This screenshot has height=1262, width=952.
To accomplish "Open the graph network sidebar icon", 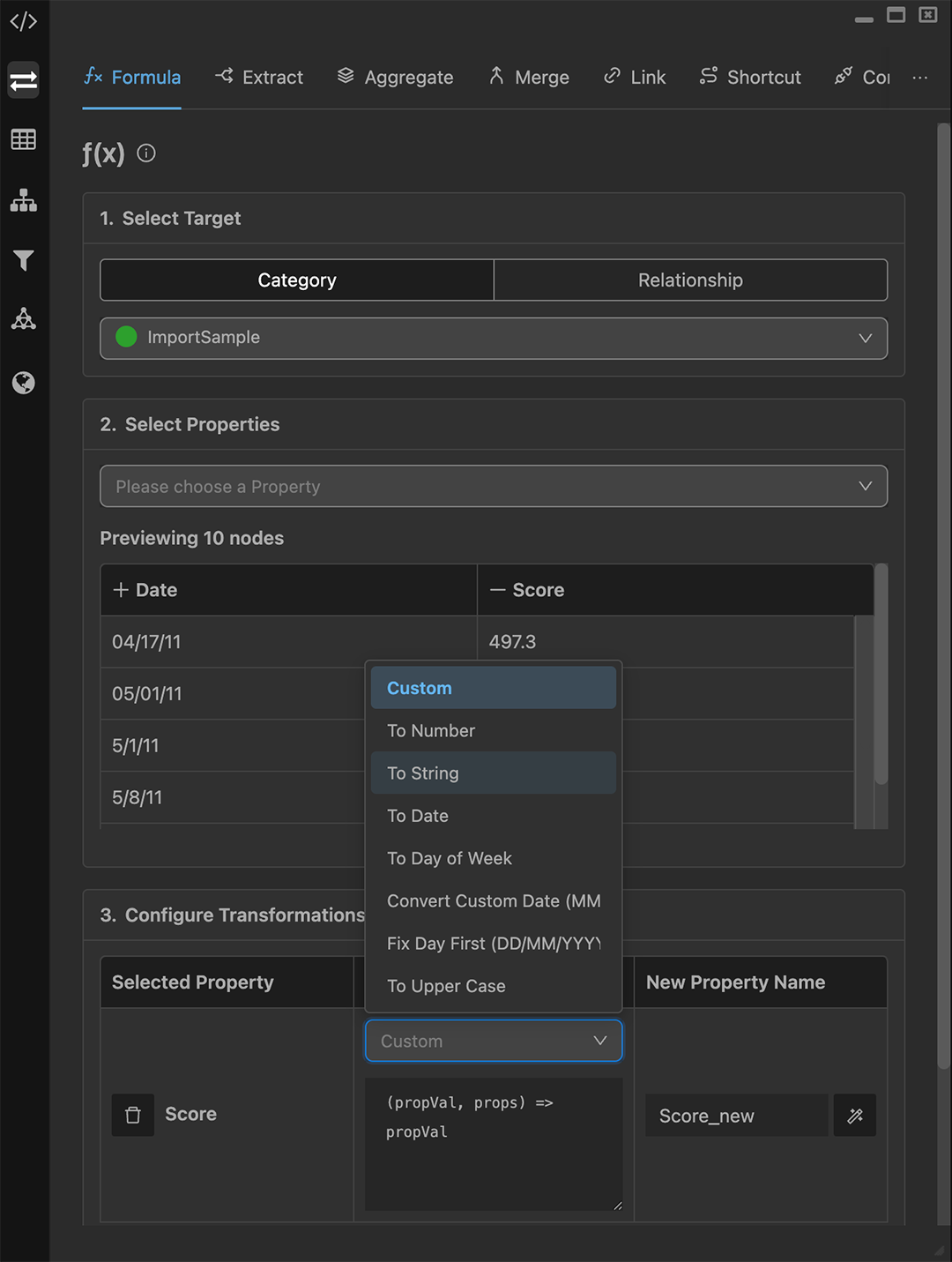I will [x=24, y=319].
